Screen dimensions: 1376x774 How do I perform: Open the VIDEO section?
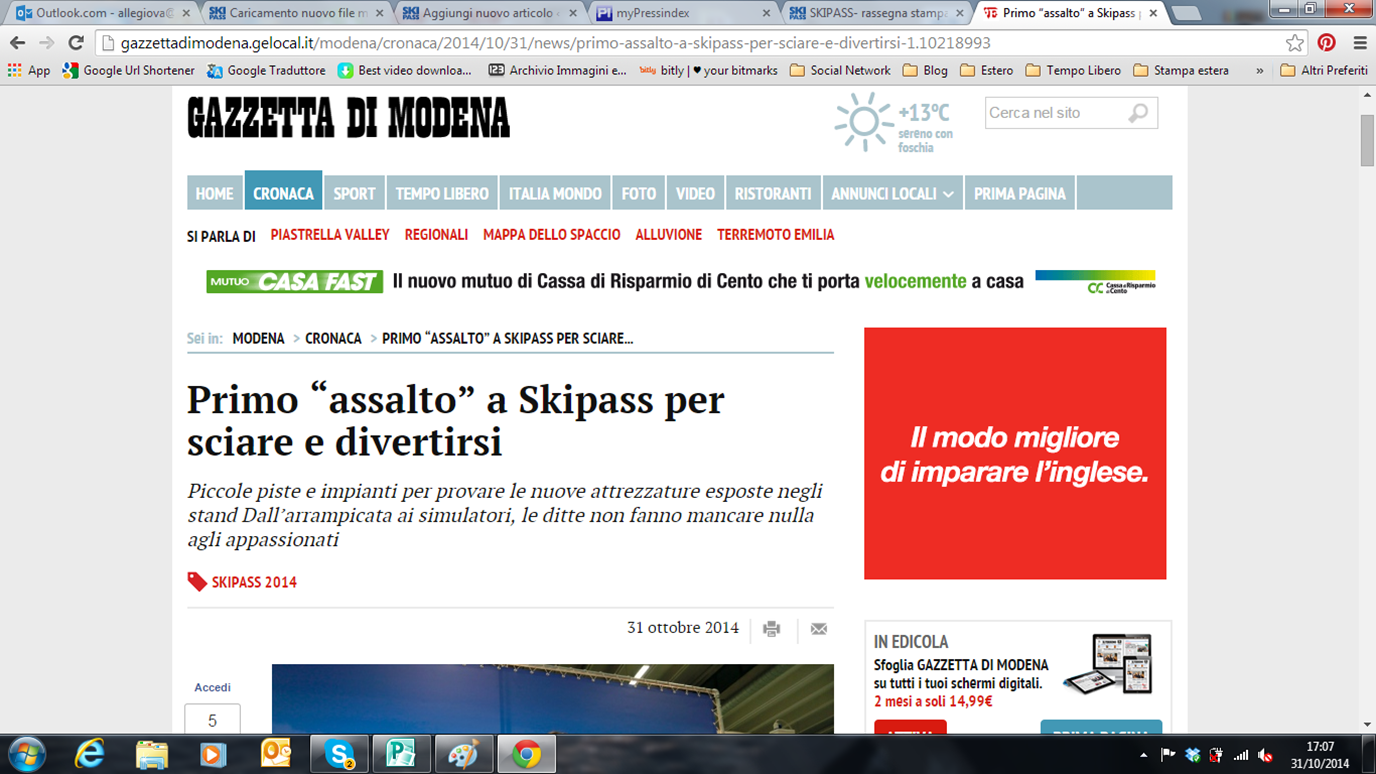695,193
